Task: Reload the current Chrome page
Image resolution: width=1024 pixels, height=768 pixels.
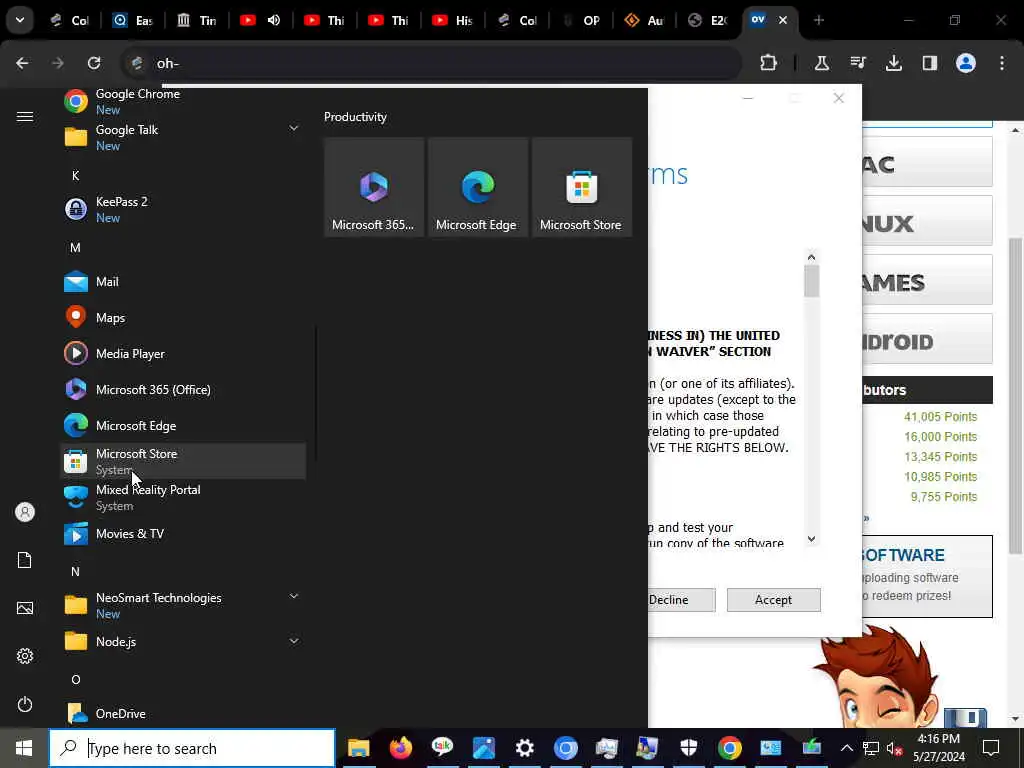Action: pyautogui.click(x=94, y=63)
